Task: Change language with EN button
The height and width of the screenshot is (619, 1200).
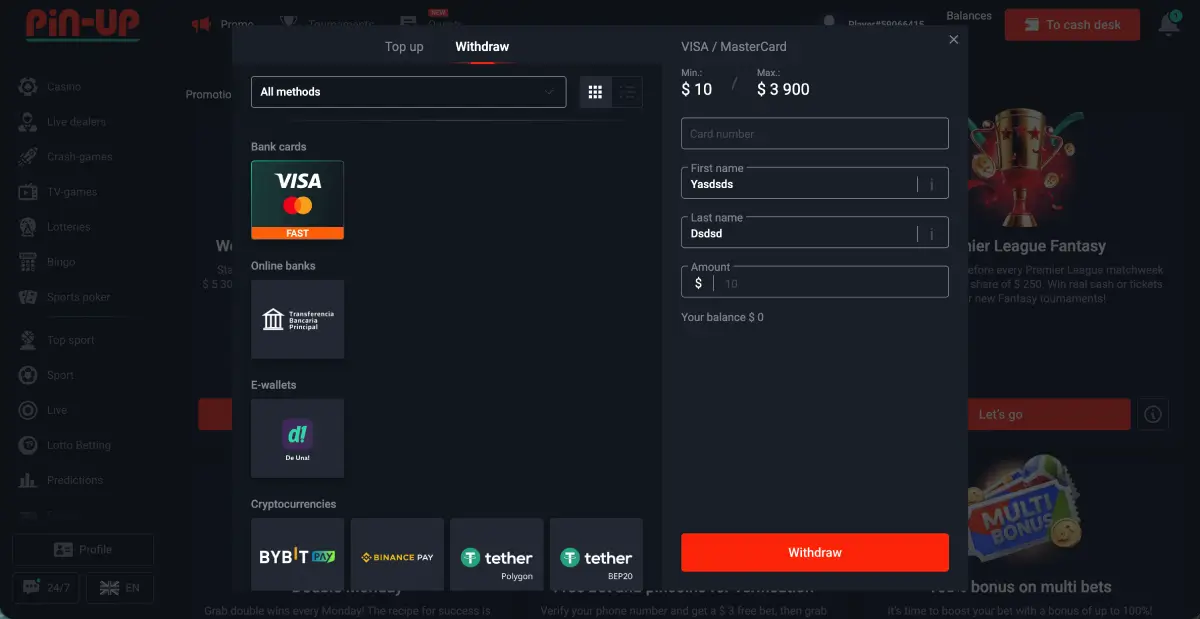Action: coord(120,588)
